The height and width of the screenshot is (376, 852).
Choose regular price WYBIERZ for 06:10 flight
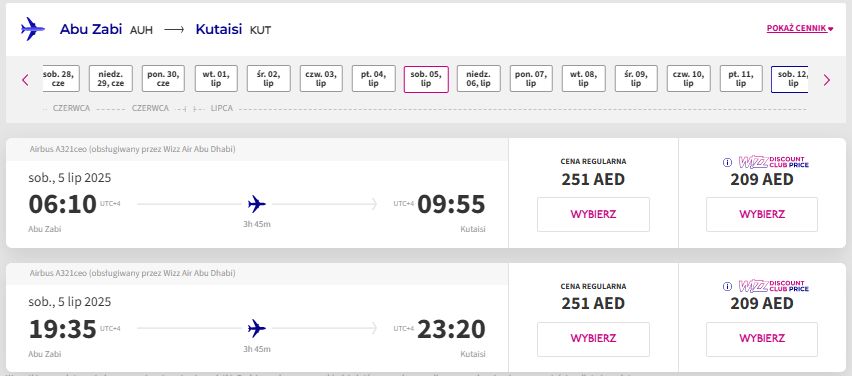[593, 214]
